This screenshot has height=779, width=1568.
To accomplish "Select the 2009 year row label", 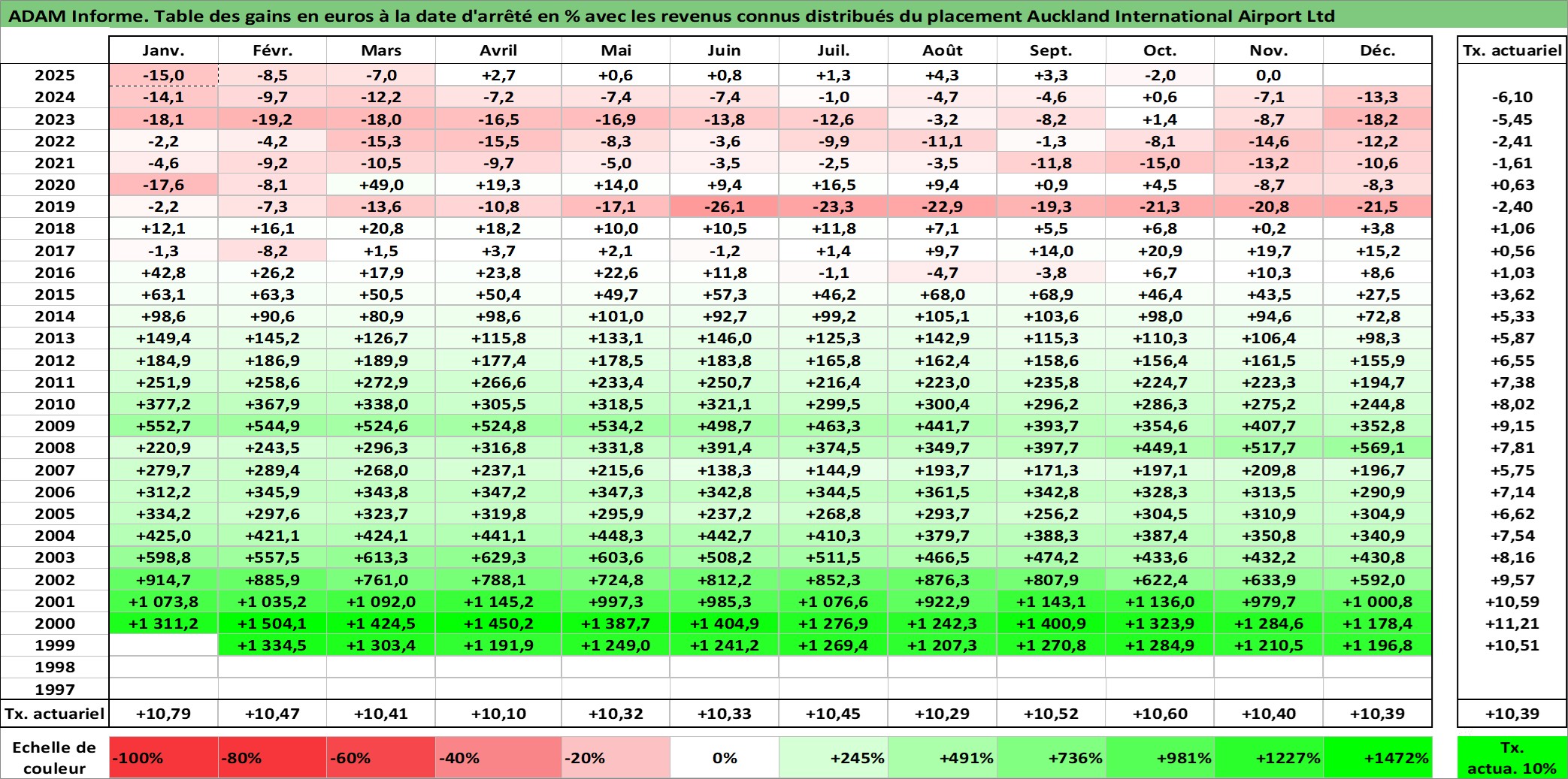I will (x=55, y=426).
